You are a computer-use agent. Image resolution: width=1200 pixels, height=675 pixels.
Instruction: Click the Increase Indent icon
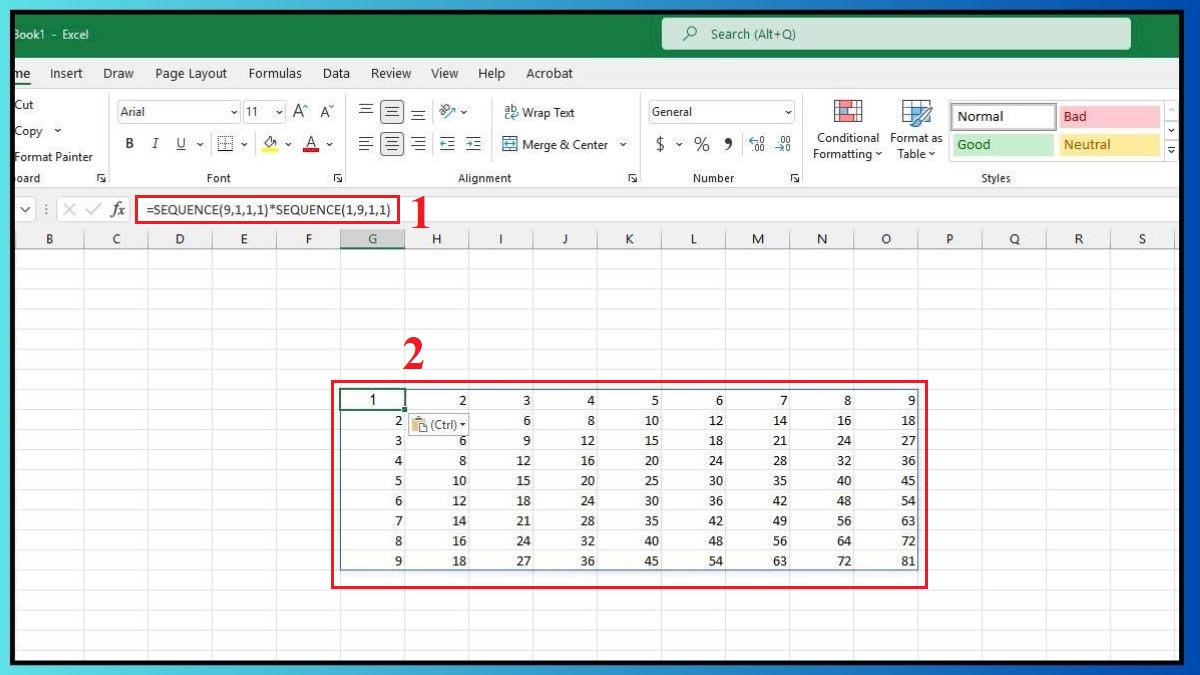(x=473, y=144)
